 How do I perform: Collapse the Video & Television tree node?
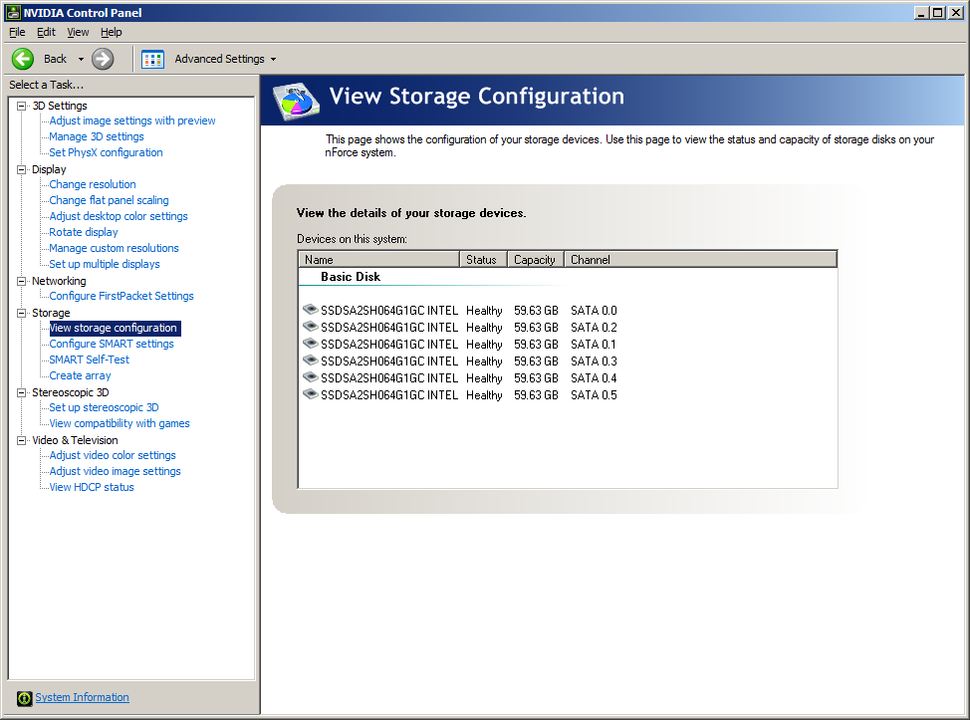click(x=22, y=440)
